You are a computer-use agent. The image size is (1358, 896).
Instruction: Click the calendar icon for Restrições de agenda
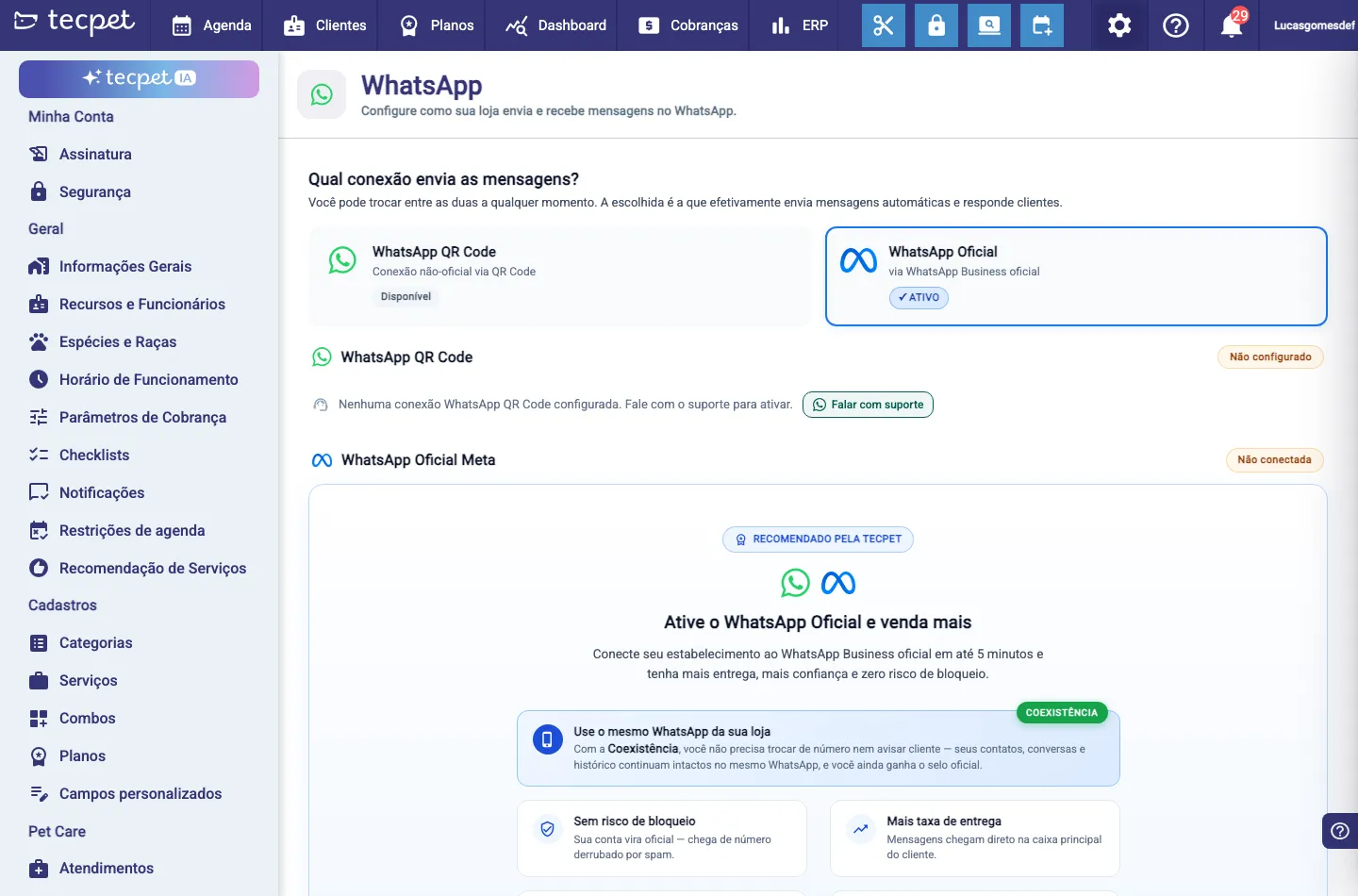coord(39,530)
